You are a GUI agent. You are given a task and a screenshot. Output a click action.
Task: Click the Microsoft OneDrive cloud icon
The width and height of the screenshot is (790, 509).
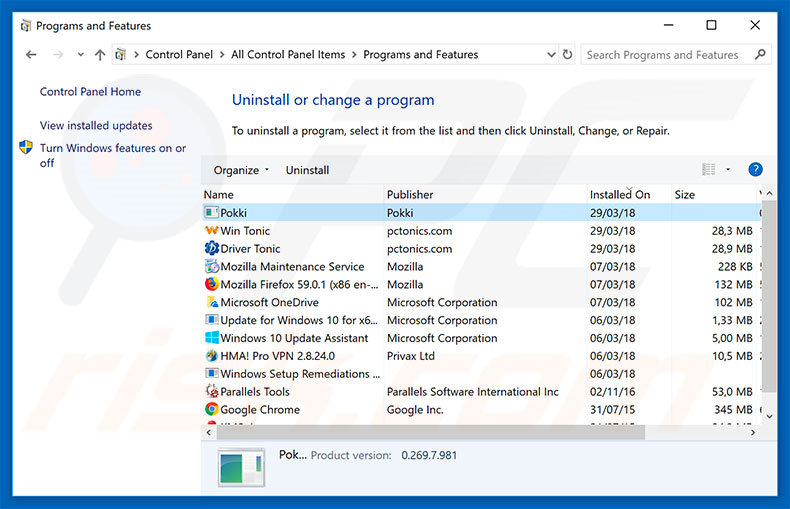(211, 302)
